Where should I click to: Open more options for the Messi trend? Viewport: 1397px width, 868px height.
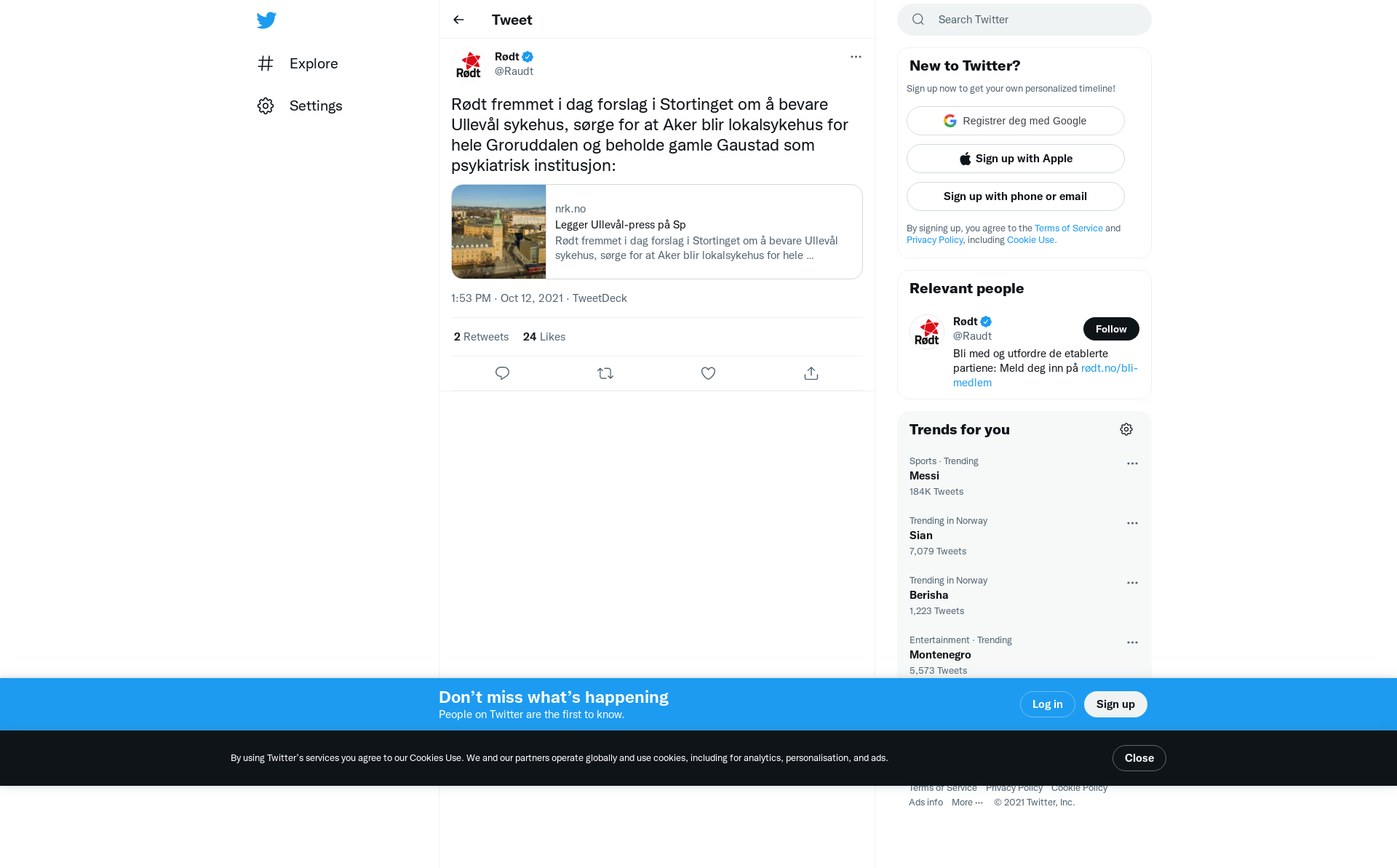tap(1132, 463)
